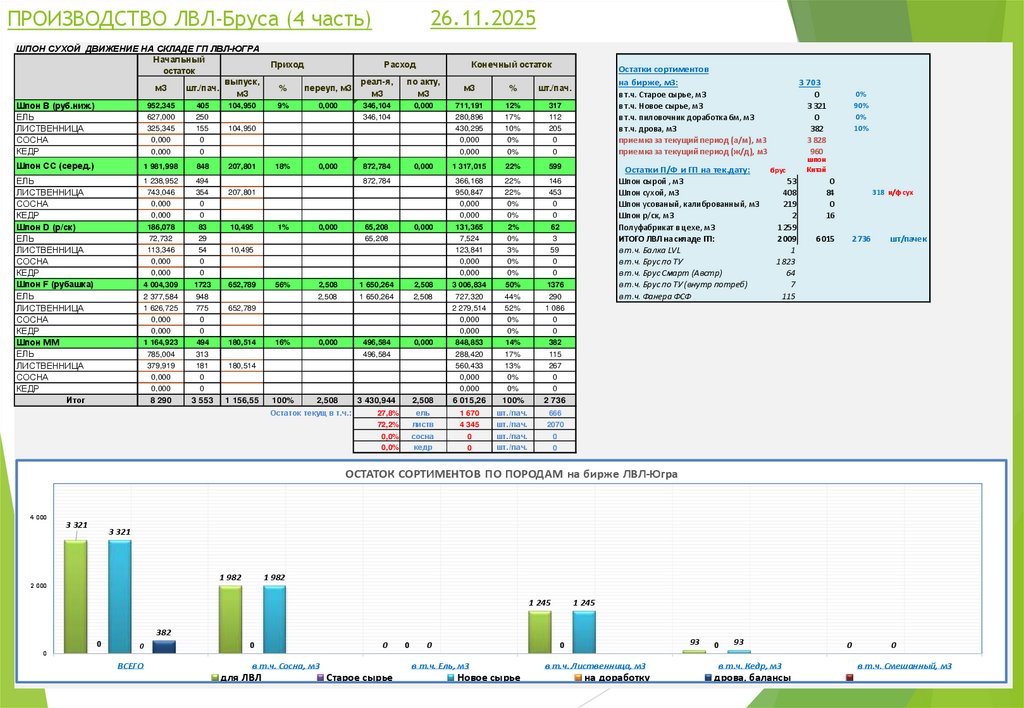1024x708 pixels.
Task: Select the 'Шпон СС (серед.)' row header
Action: tap(76, 167)
